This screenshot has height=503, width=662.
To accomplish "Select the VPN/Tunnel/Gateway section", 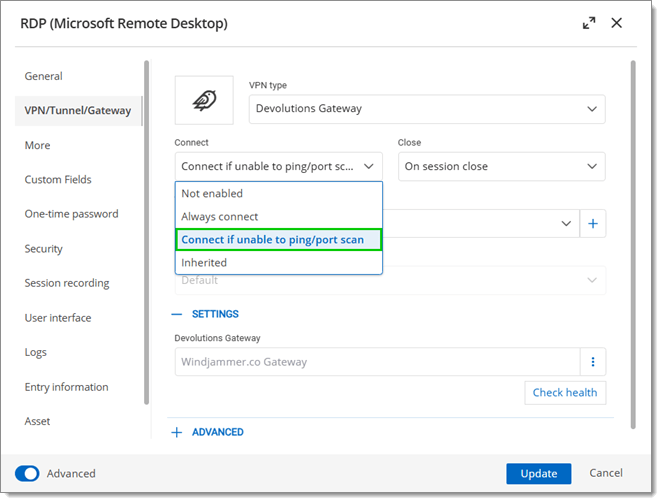I will coord(79,111).
